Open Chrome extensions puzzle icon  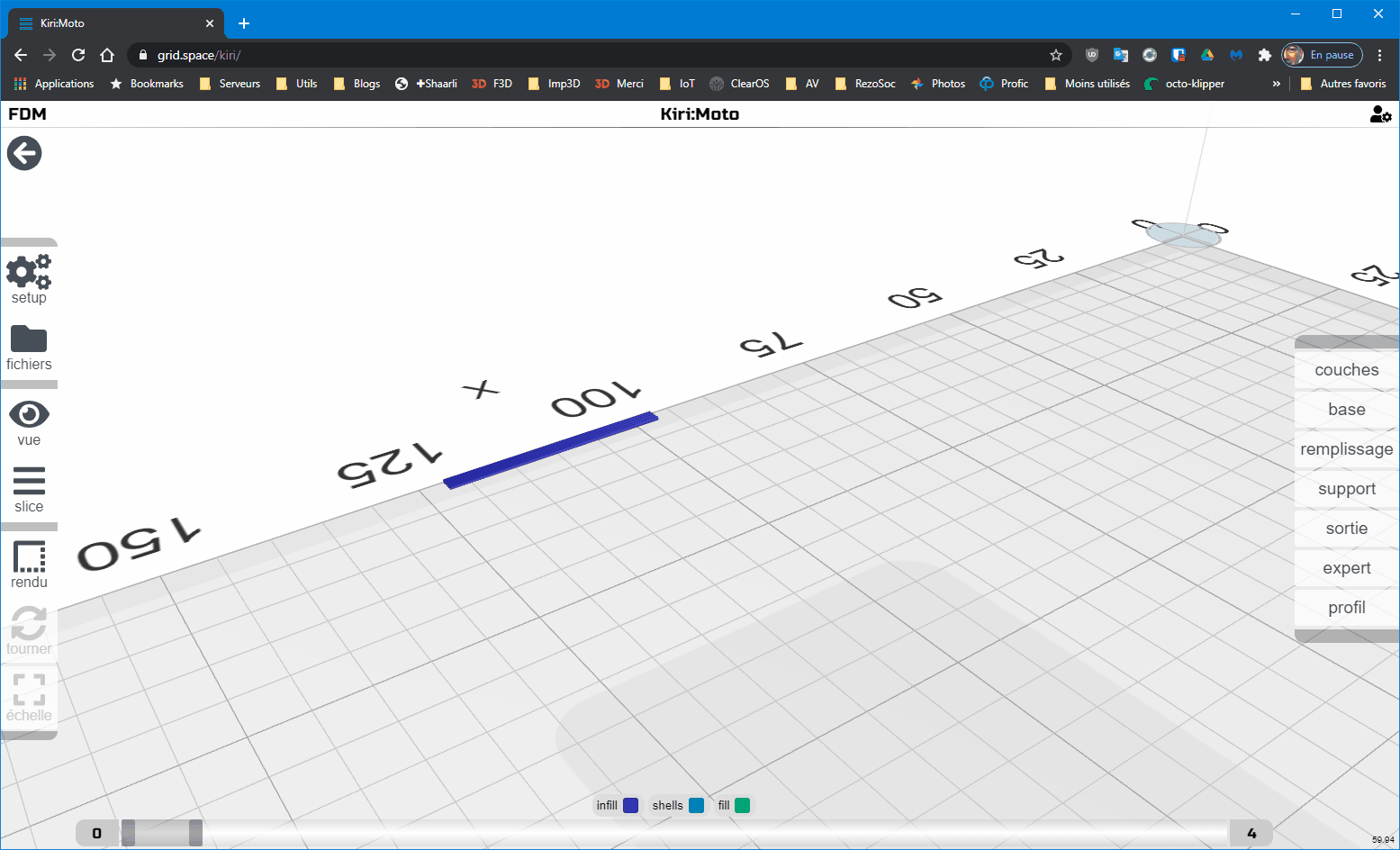1265,55
